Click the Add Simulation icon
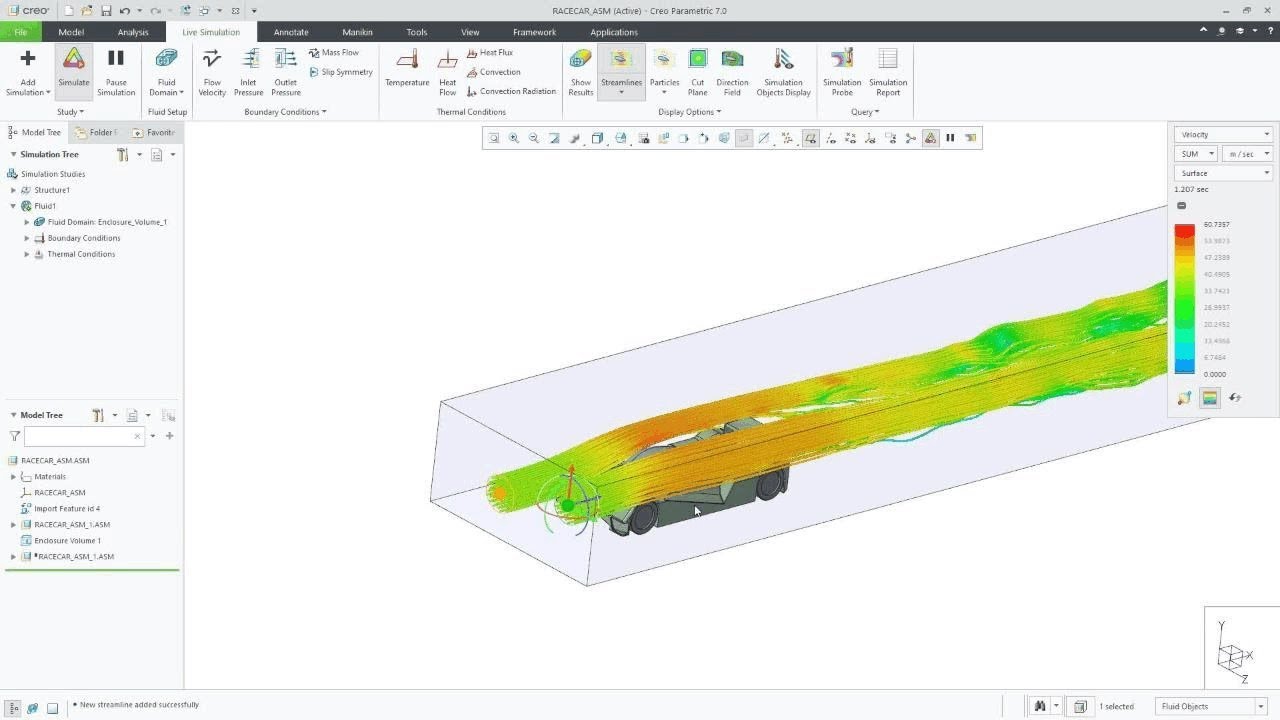The image size is (1280, 720). pyautogui.click(x=28, y=59)
